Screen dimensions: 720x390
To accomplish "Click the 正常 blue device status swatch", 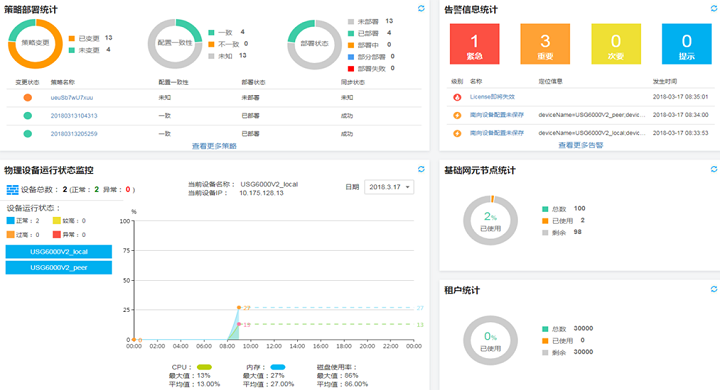I will pos(11,220).
